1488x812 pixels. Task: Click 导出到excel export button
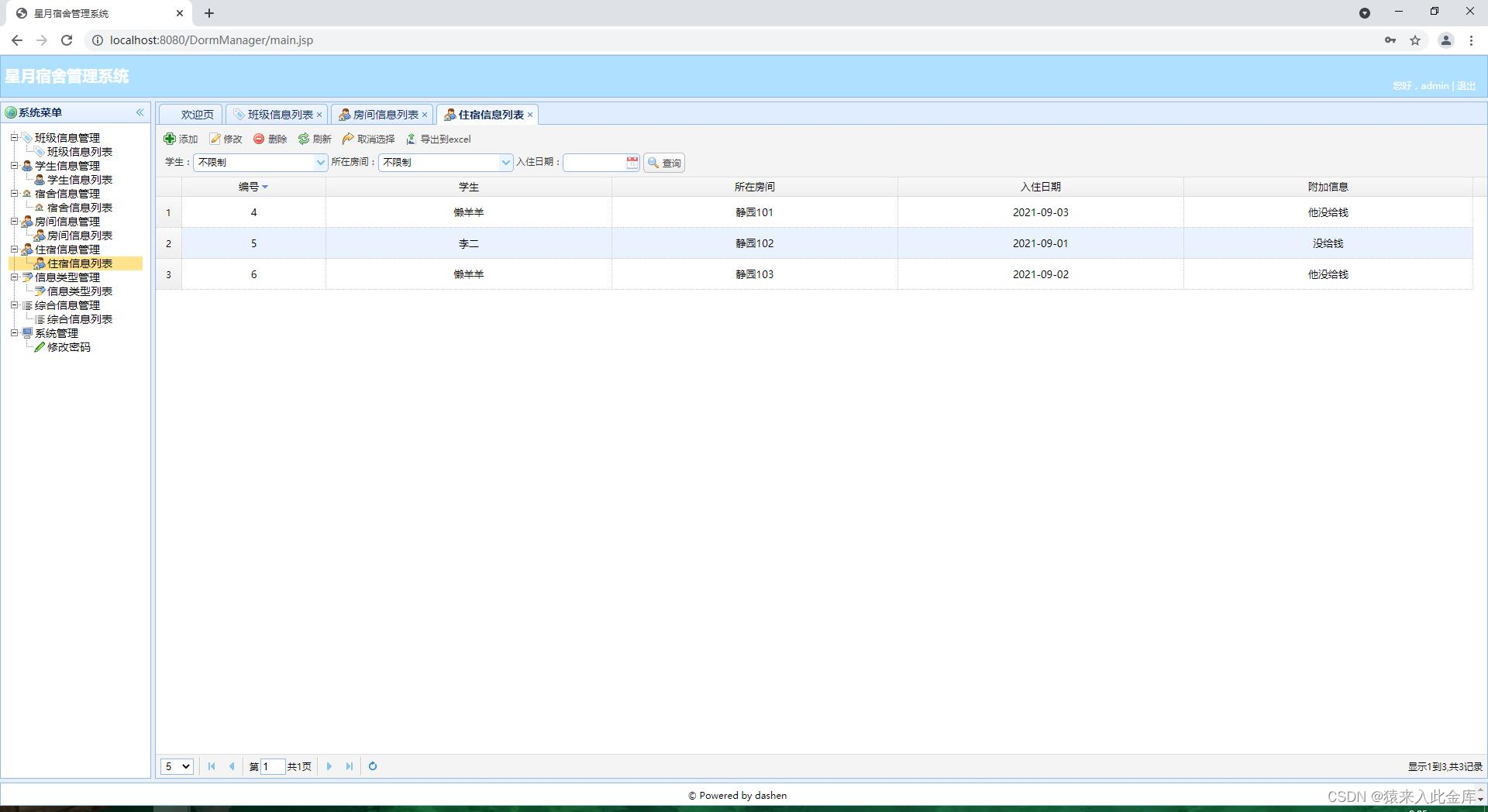pyautogui.click(x=439, y=139)
